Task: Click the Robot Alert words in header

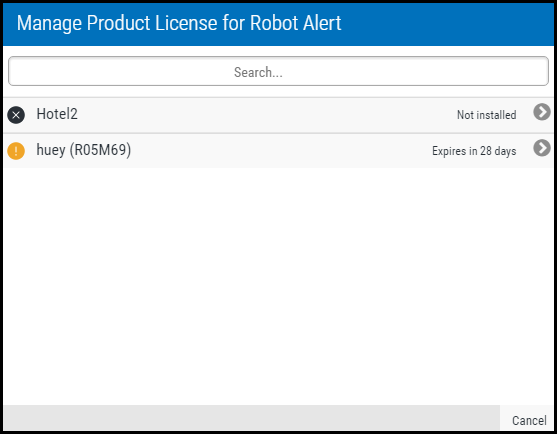Action: coord(296,23)
